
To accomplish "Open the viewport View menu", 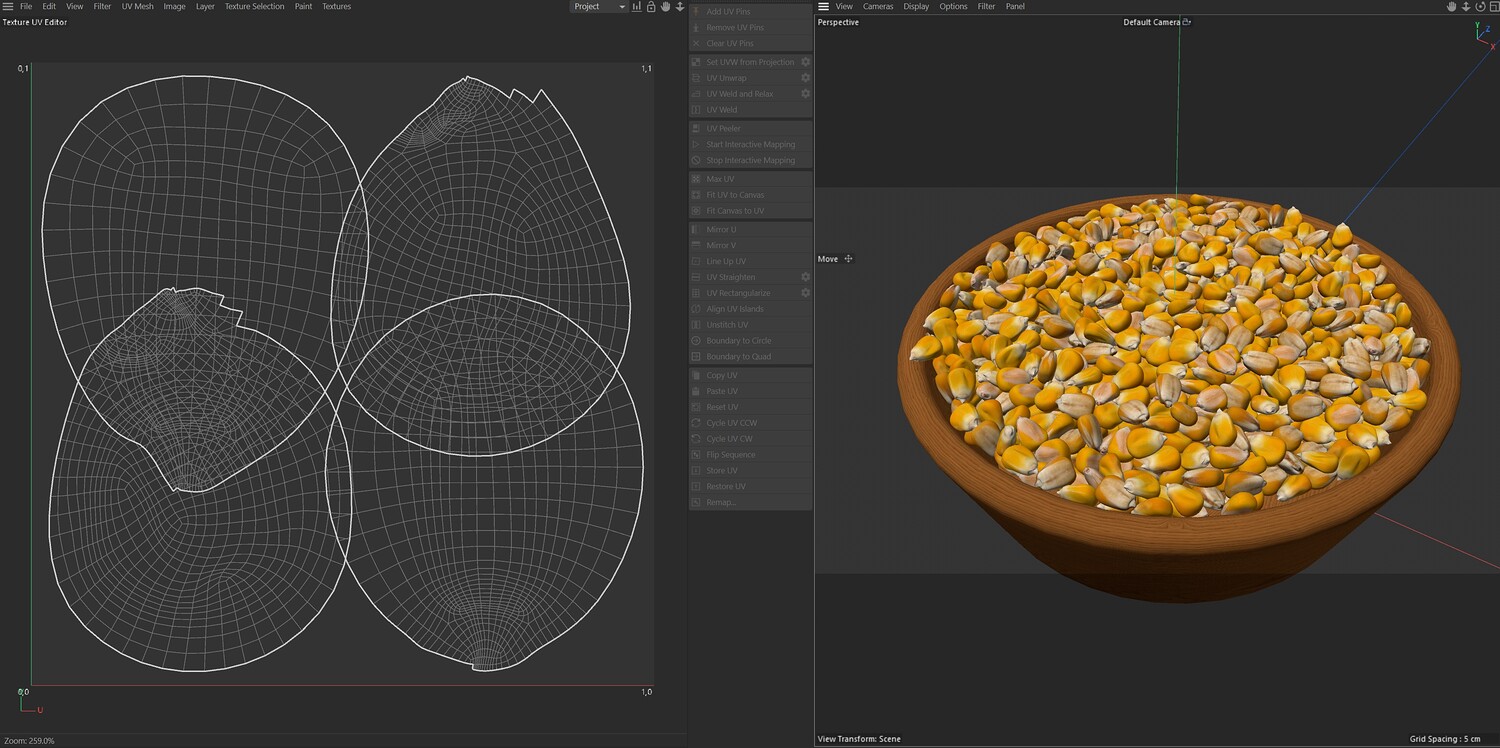I will click(844, 6).
